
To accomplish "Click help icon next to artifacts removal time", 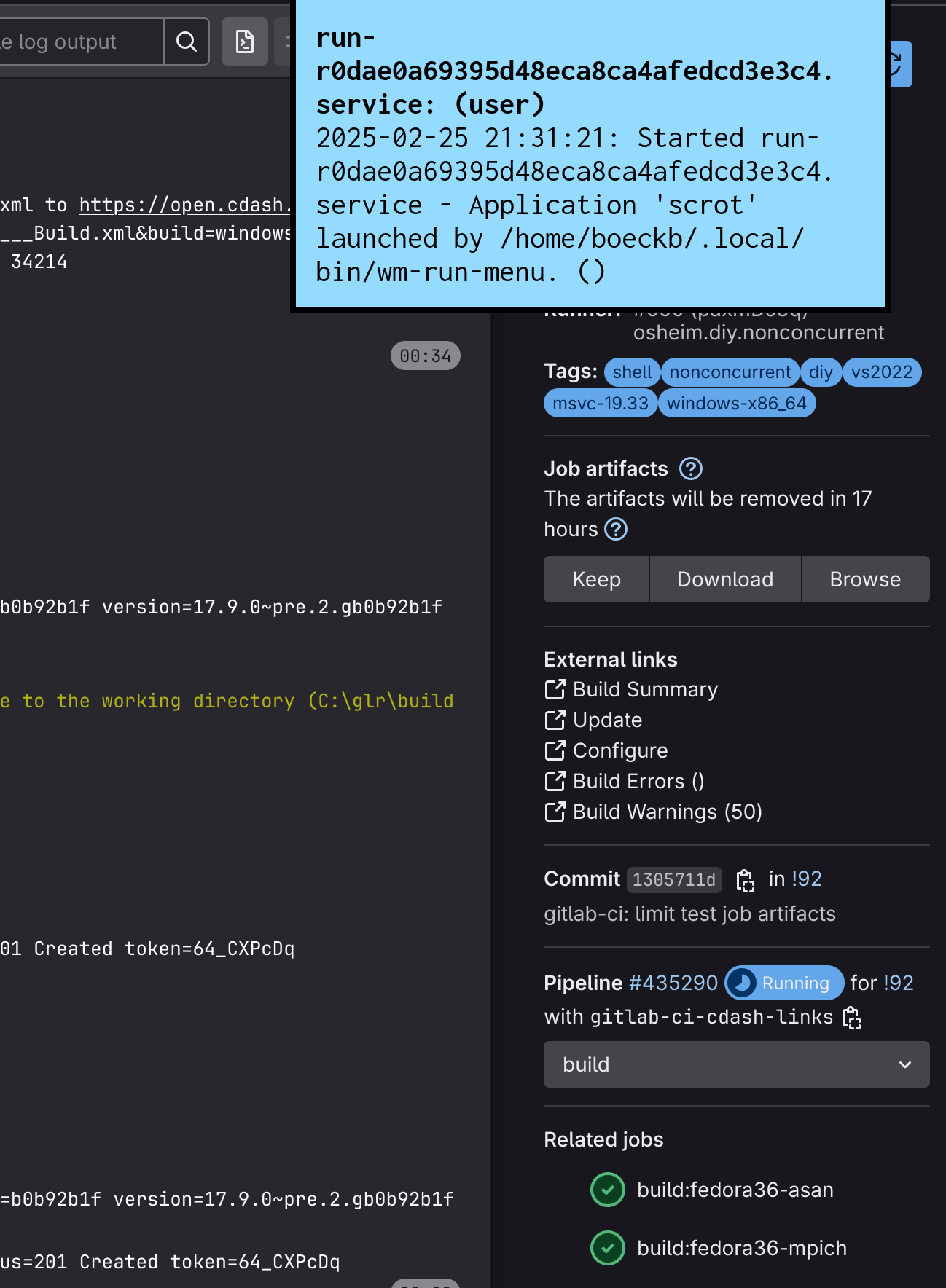I will (616, 529).
